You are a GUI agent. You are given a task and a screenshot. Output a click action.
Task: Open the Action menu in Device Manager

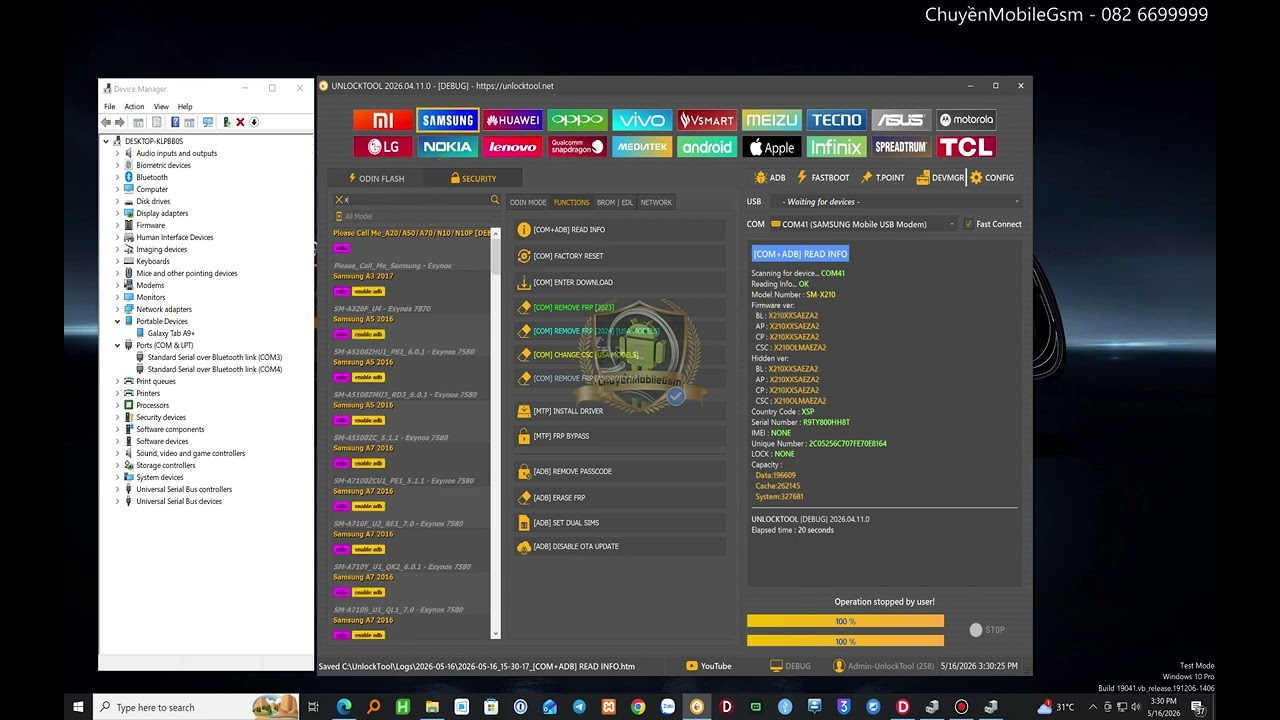pyautogui.click(x=134, y=106)
